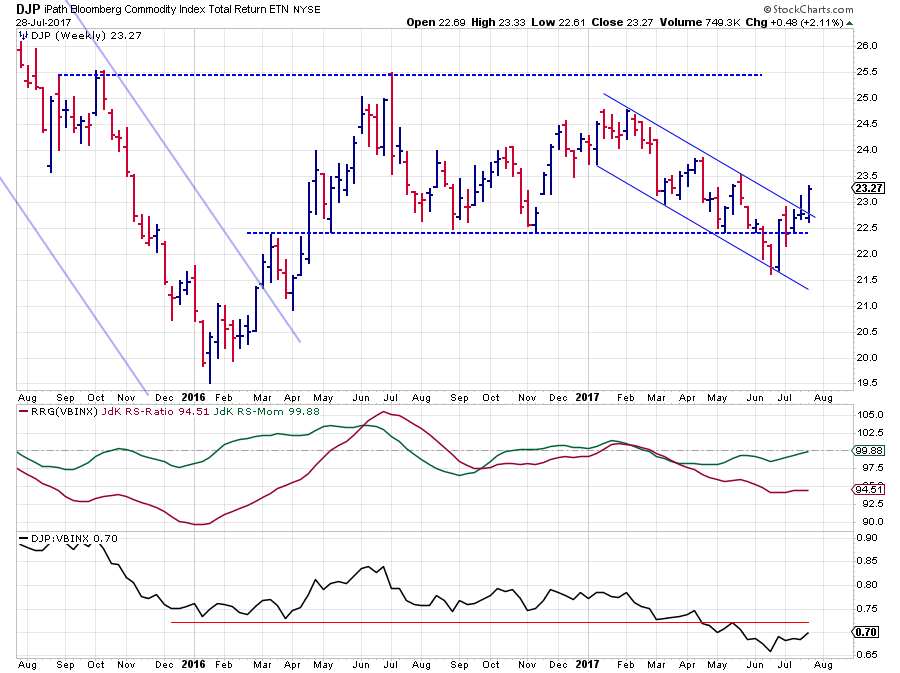
Task: Click the 102.5 RRG axis label
Action: [870, 433]
